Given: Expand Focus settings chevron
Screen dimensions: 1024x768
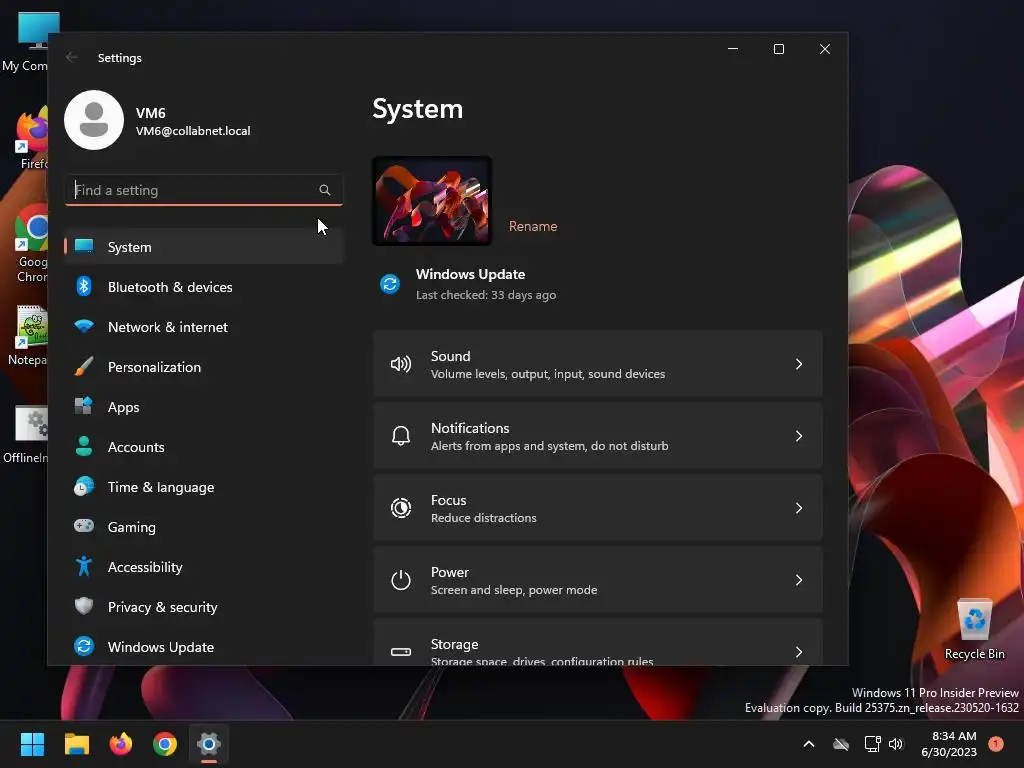Looking at the screenshot, I should point(799,507).
